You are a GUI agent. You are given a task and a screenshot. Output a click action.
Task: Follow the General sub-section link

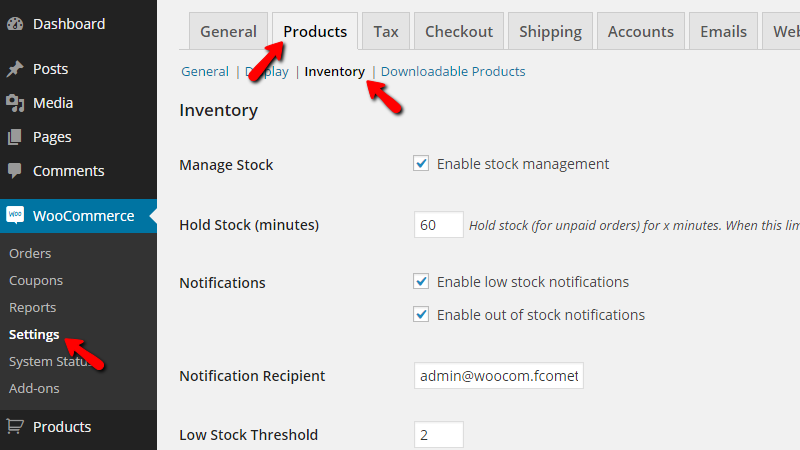[x=205, y=71]
